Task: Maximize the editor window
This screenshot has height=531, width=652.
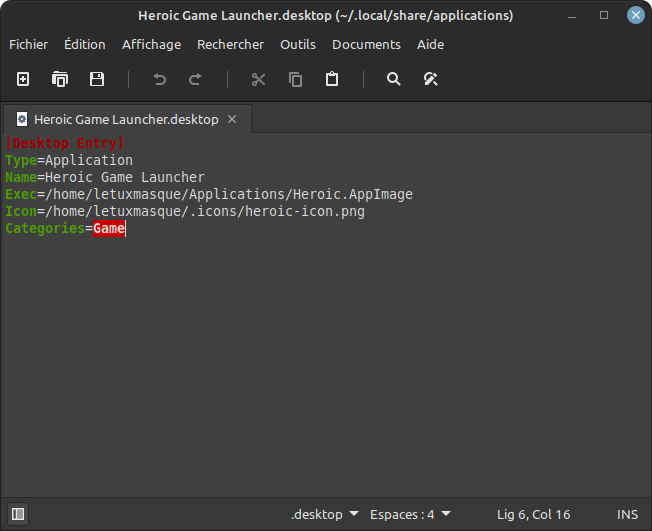Action: click(x=604, y=15)
